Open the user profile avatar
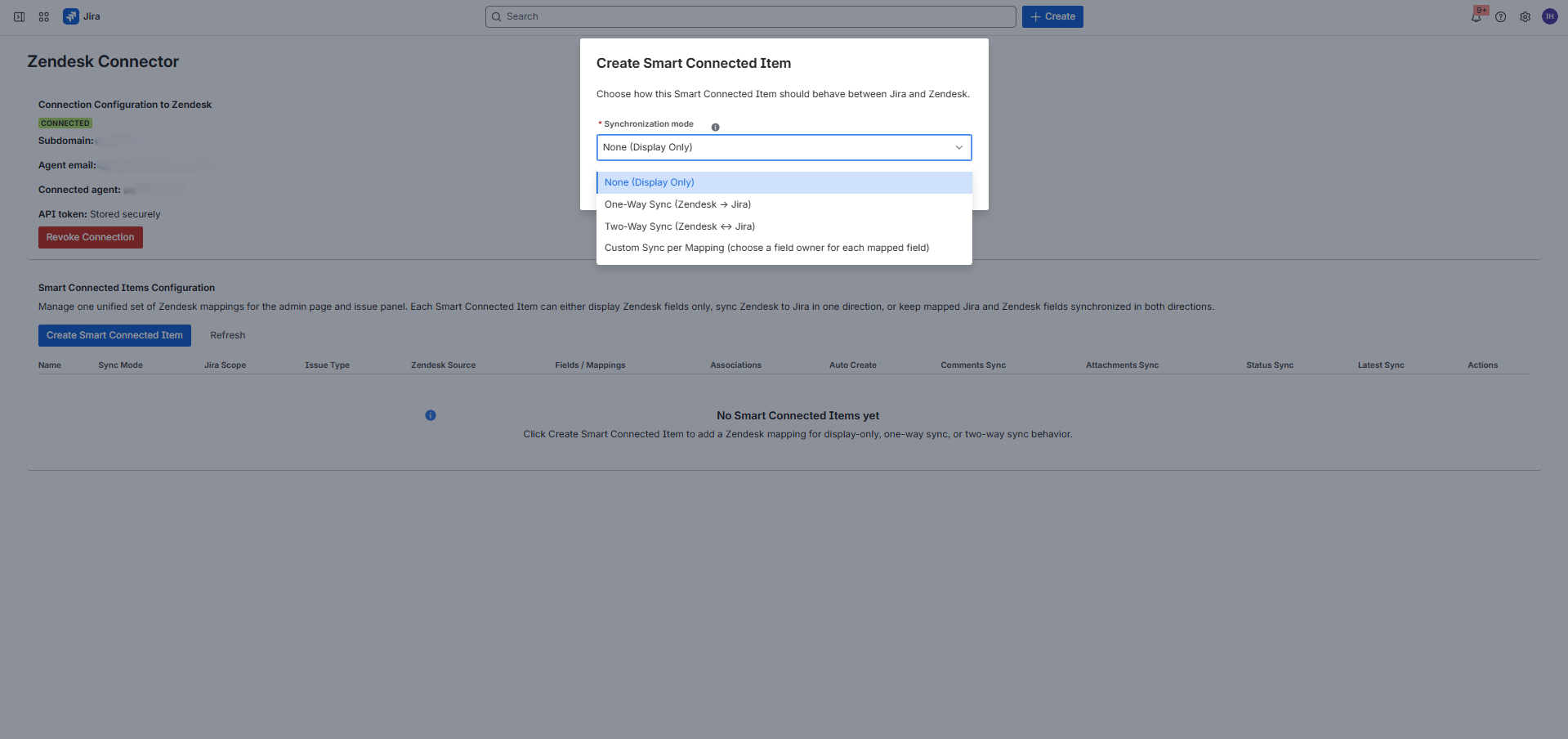The image size is (1568, 739). pos(1550,16)
